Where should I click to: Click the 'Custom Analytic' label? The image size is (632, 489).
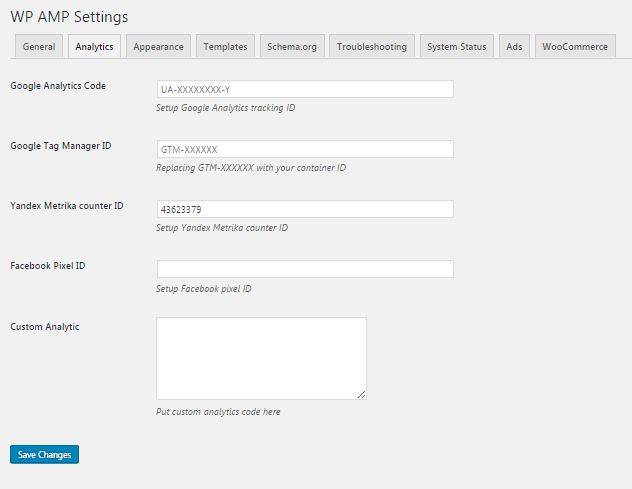click(x=45, y=327)
